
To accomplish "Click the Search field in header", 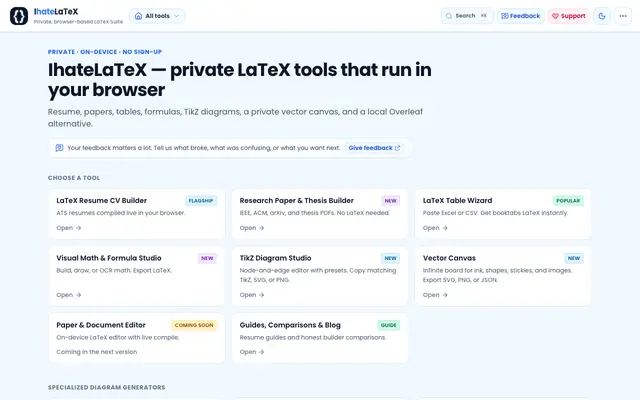I will tap(467, 16).
